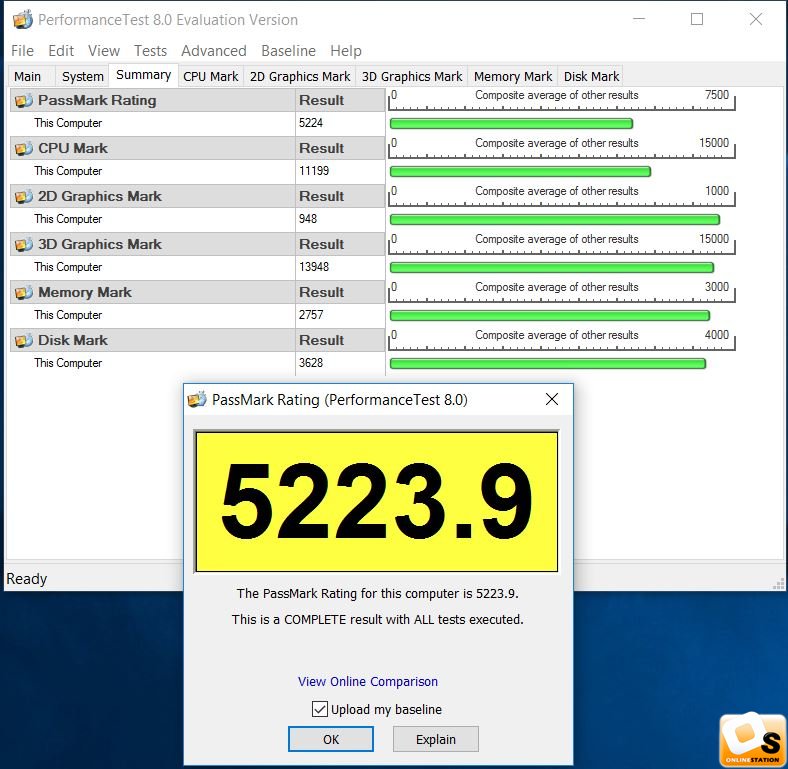The height and width of the screenshot is (769, 788).
Task: Click the large 5223.9 score display
Action: pos(376,502)
